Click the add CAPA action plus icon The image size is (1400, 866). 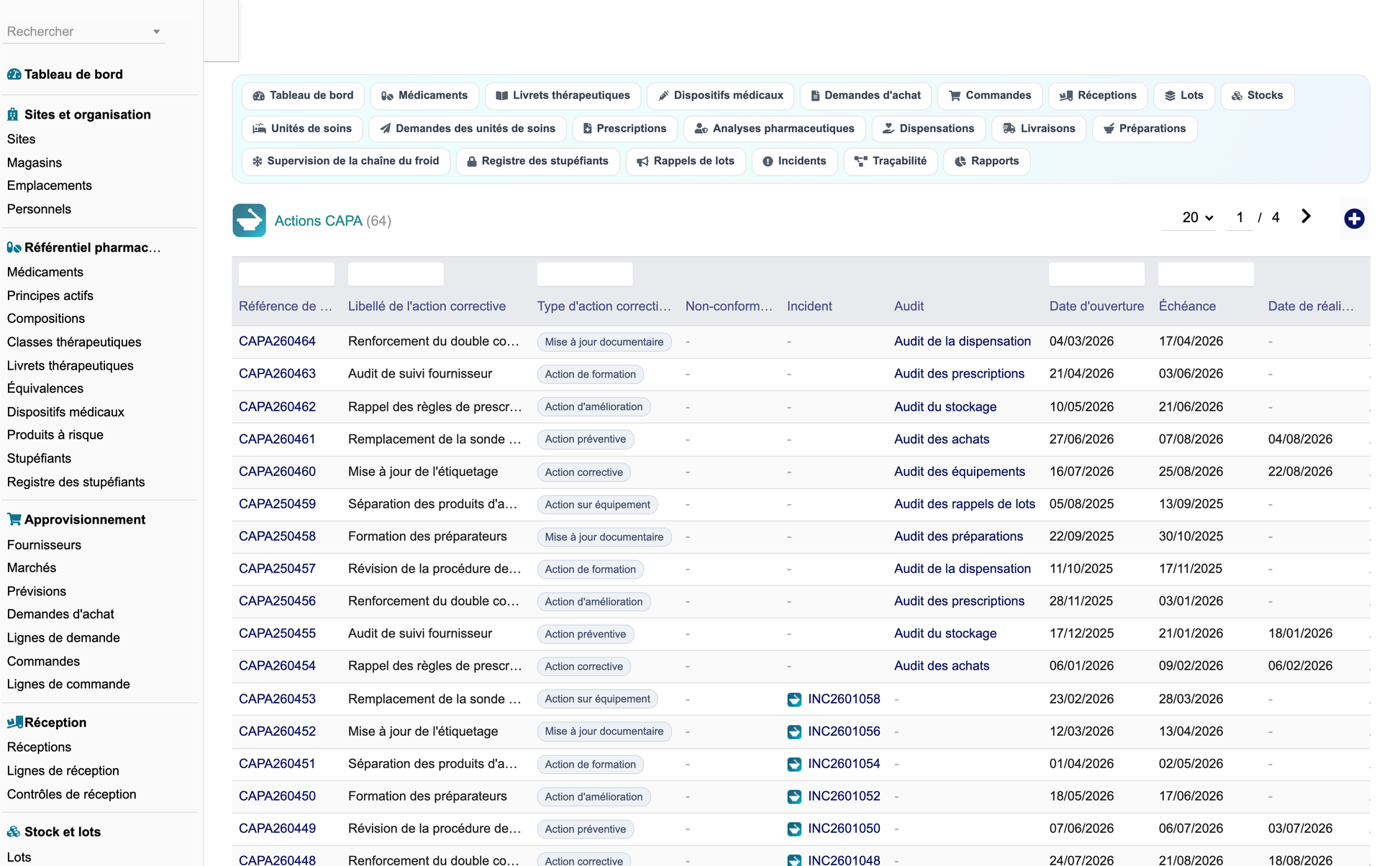1354,219
